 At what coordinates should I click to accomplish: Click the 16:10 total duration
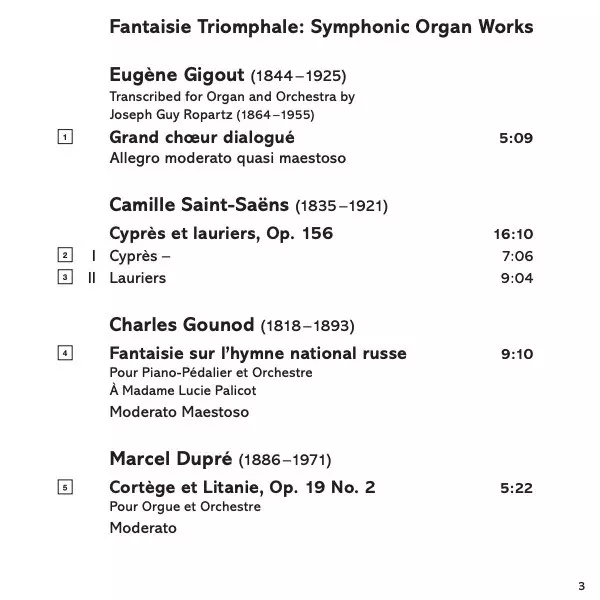pos(513,234)
